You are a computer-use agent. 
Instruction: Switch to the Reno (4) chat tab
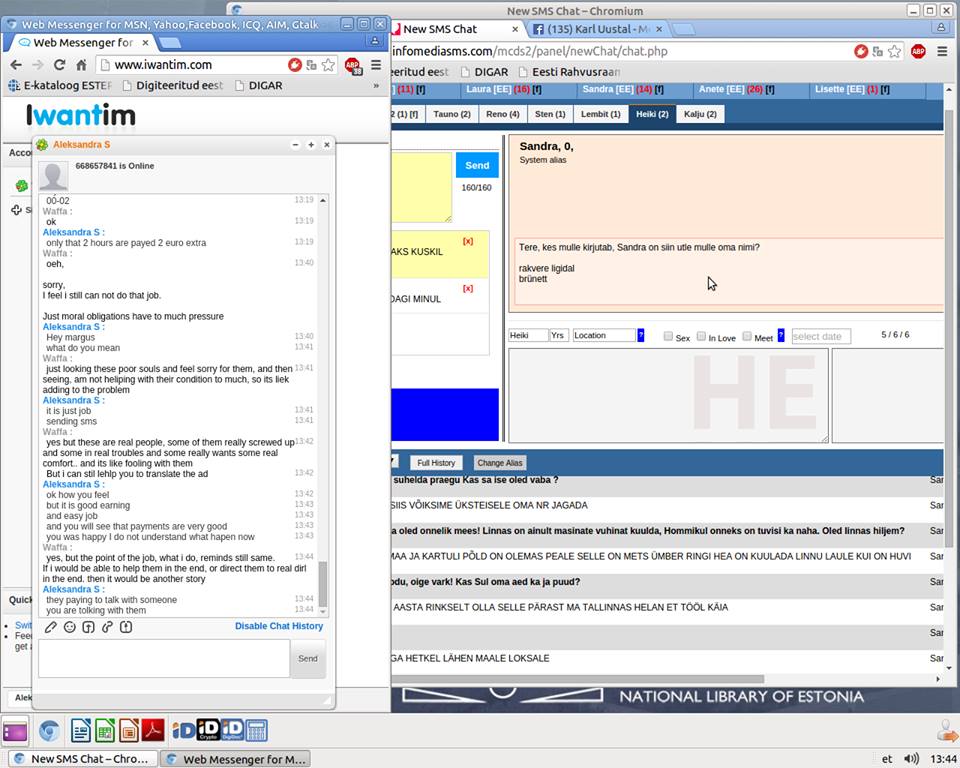click(503, 114)
